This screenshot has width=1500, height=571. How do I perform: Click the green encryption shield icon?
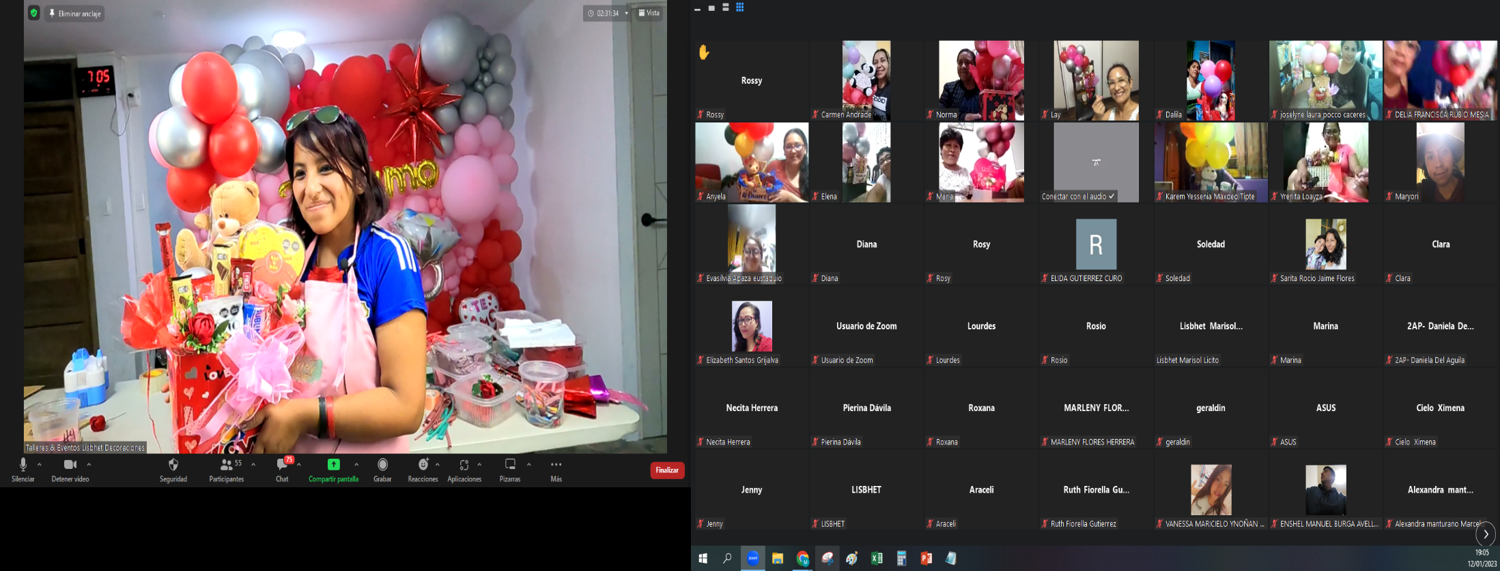point(34,13)
